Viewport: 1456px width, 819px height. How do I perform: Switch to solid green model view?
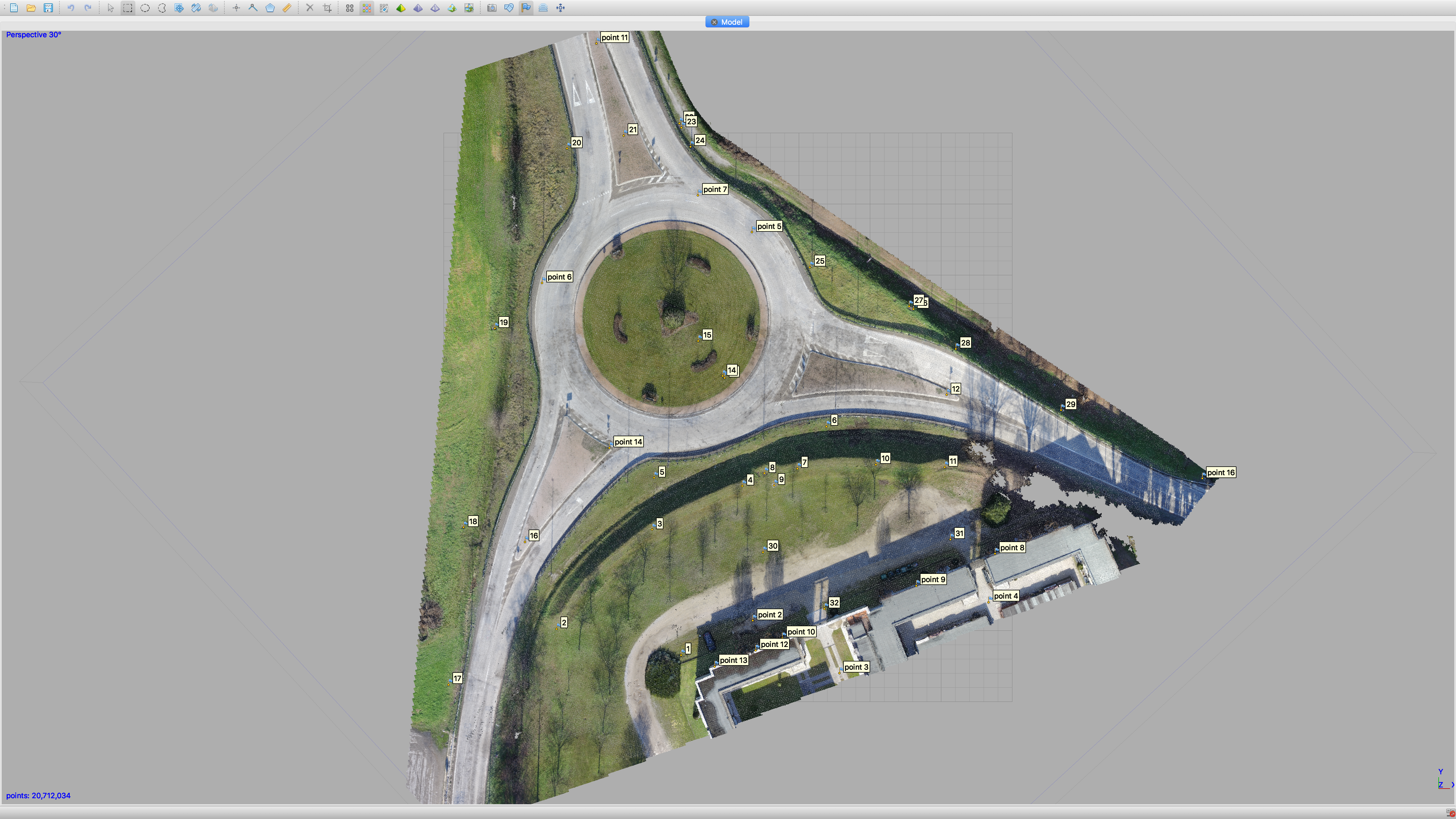401,8
